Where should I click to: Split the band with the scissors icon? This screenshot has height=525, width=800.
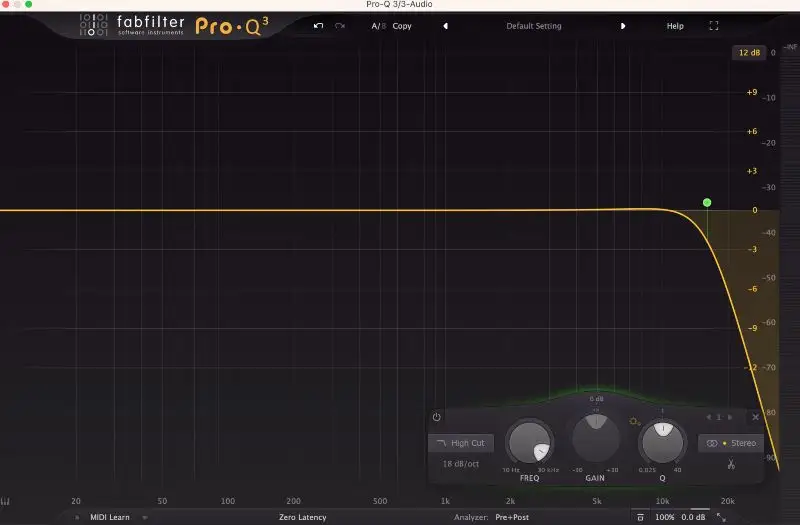click(x=731, y=464)
